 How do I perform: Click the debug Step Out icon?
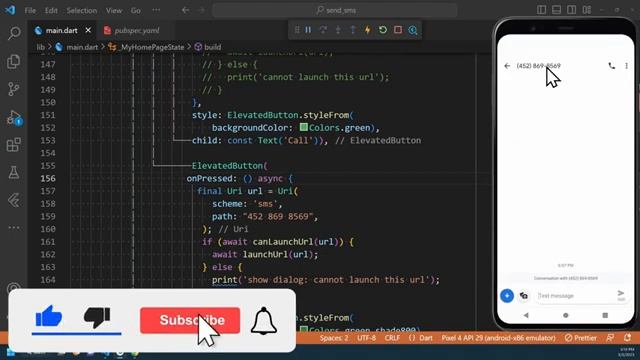tap(353, 30)
